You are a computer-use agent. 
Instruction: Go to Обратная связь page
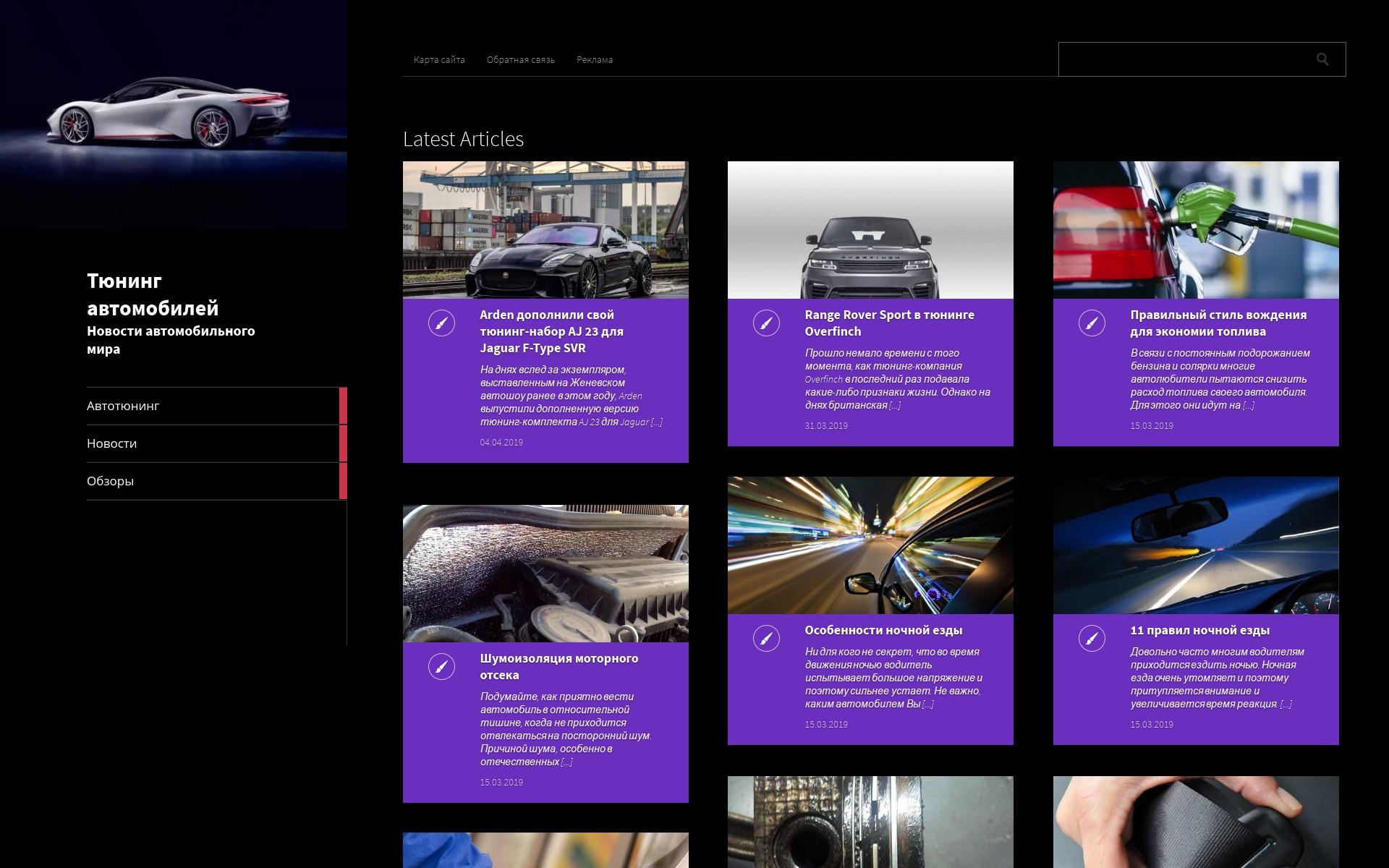pos(520,60)
